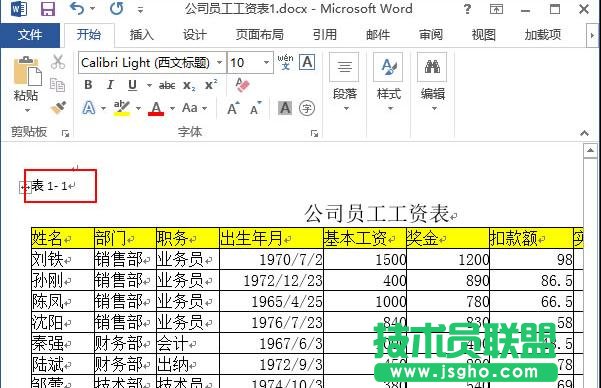Switch to the 页面布局 Page Layout tab
The image size is (601, 388).
click(x=259, y=35)
